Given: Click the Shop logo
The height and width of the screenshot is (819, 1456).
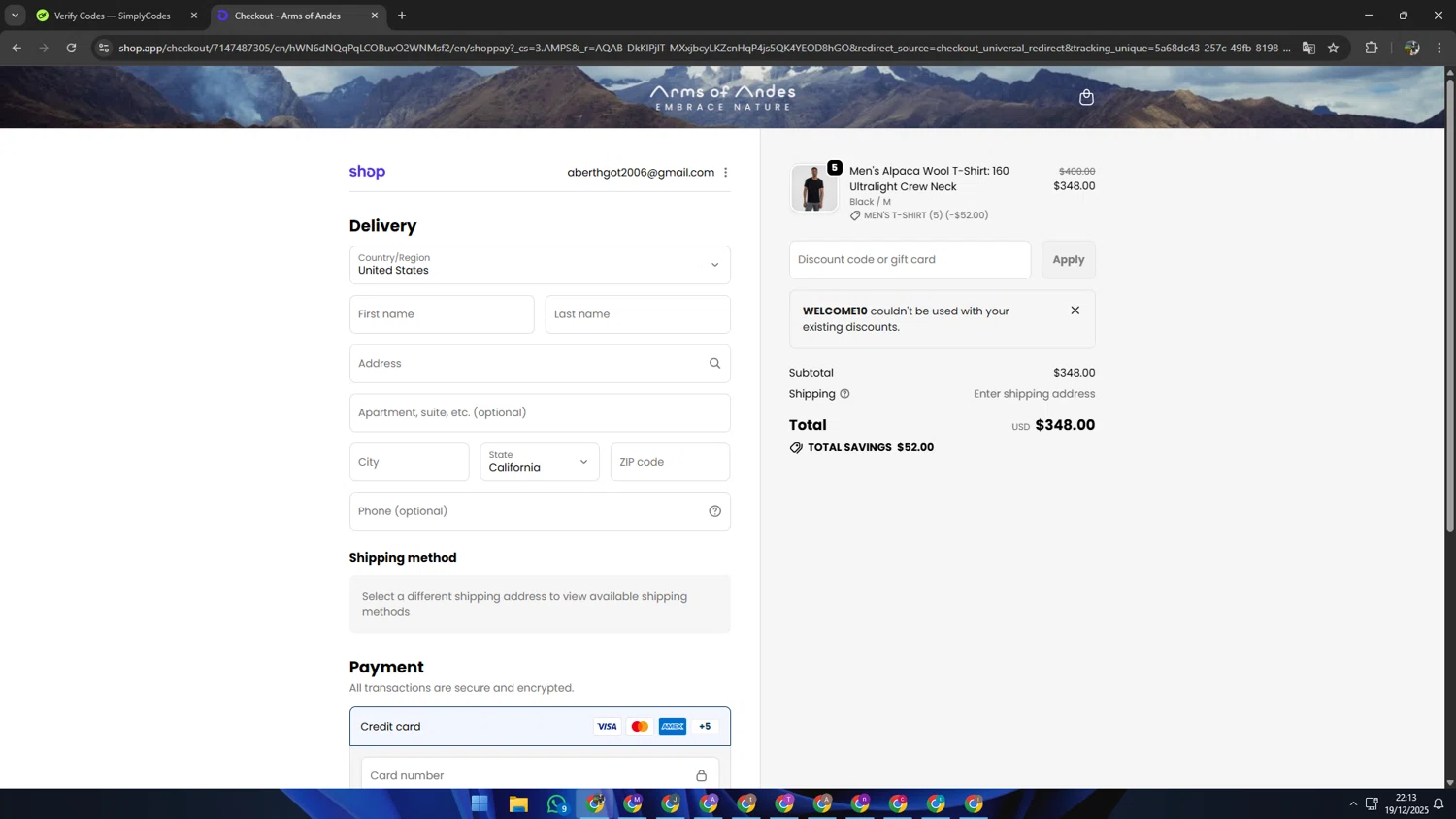Looking at the screenshot, I should coord(367,172).
